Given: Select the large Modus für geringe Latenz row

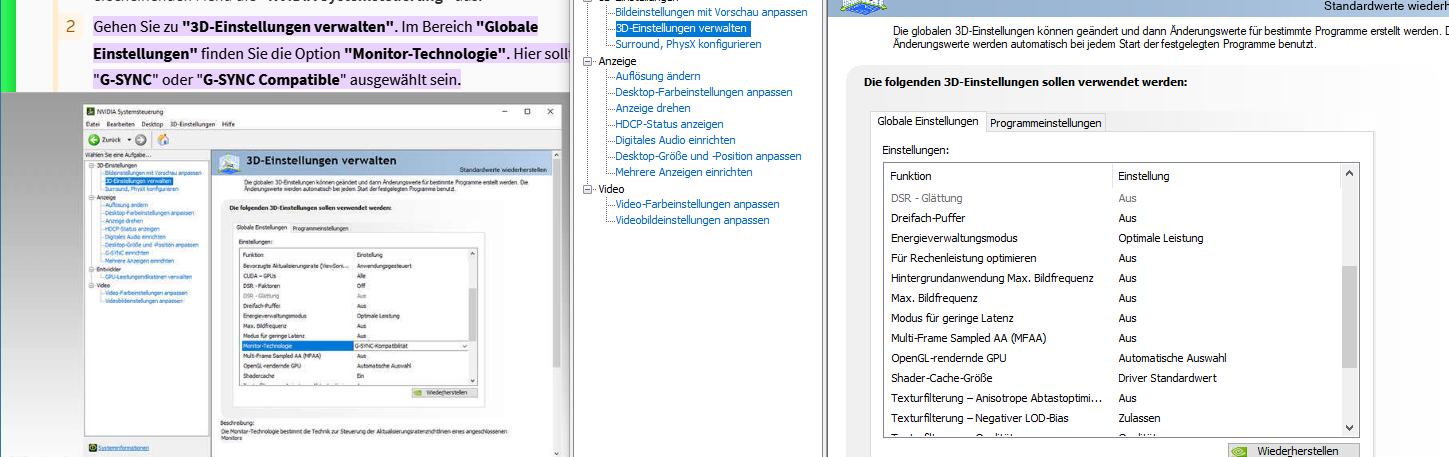Looking at the screenshot, I should (x=1112, y=318).
